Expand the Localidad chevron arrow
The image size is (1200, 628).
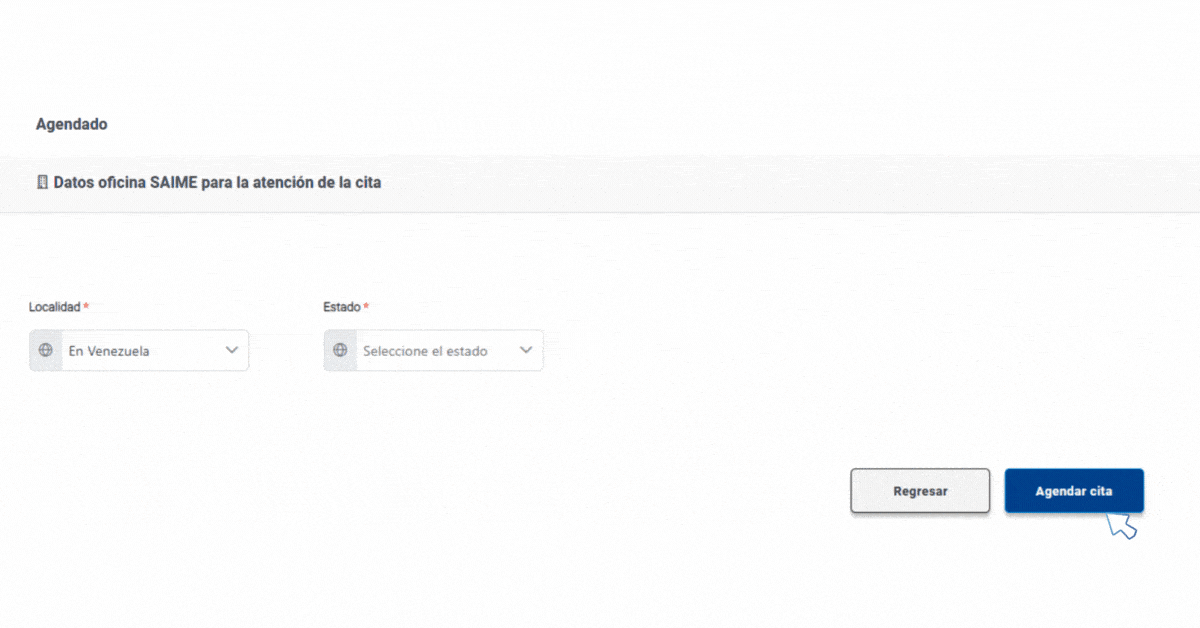pyautogui.click(x=232, y=350)
